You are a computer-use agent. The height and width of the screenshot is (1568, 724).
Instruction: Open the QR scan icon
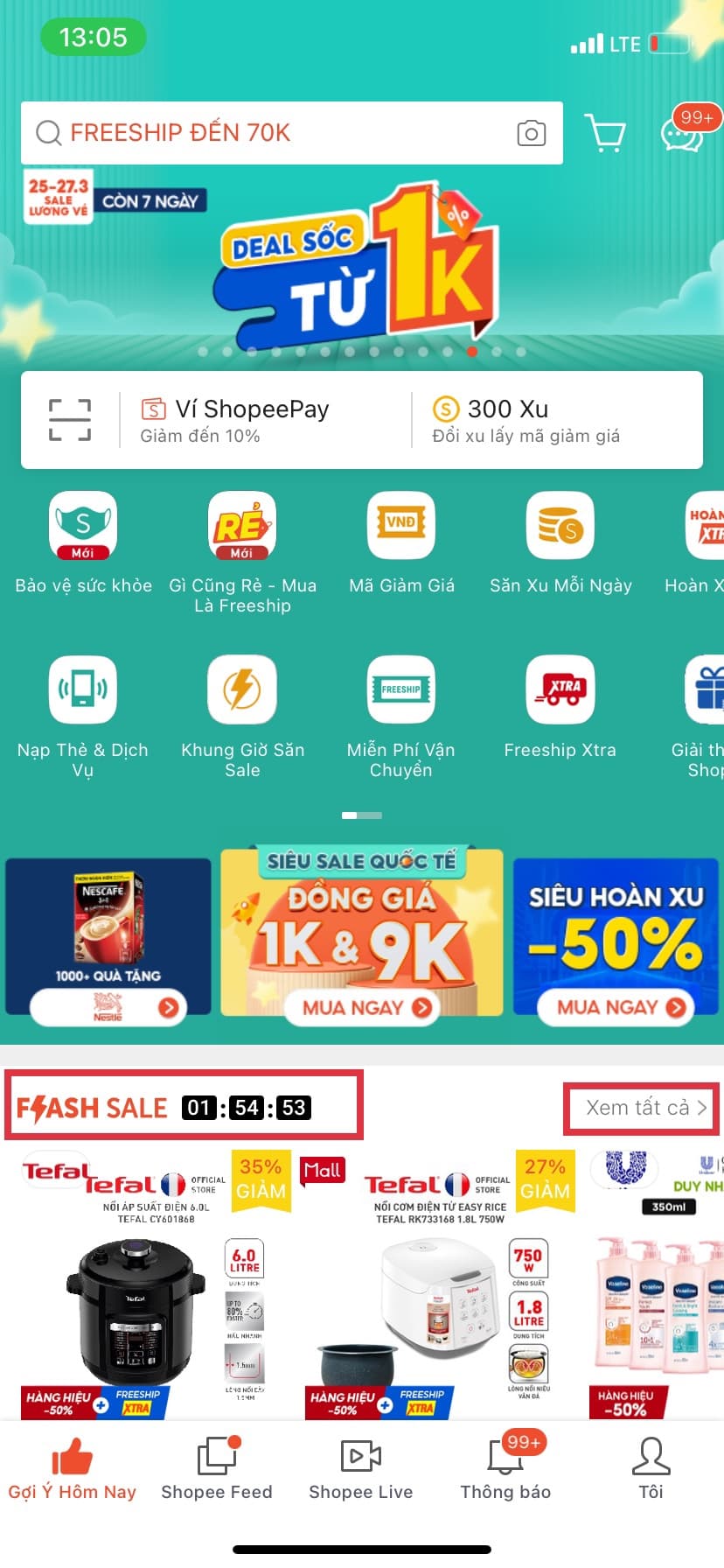click(x=70, y=420)
